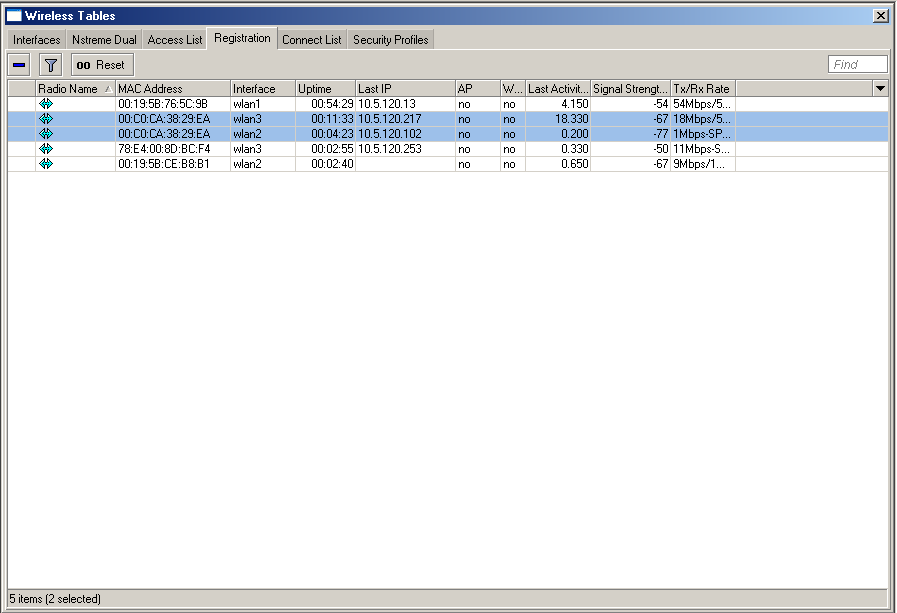This screenshot has height=613, width=897.
Task: Click the Reset counters button
Action: click(x=102, y=65)
